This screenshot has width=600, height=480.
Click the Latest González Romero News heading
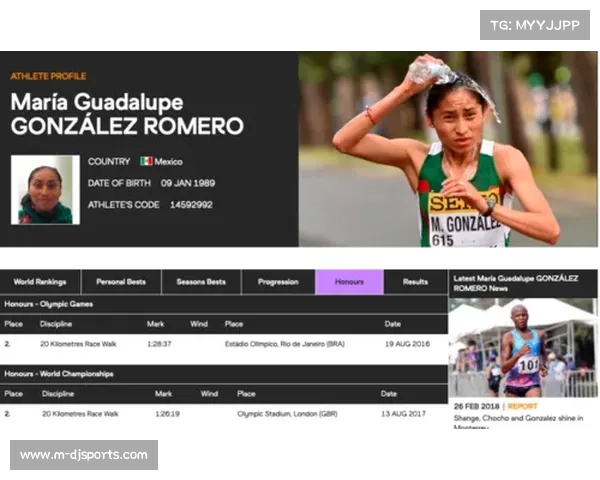[518, 281]
